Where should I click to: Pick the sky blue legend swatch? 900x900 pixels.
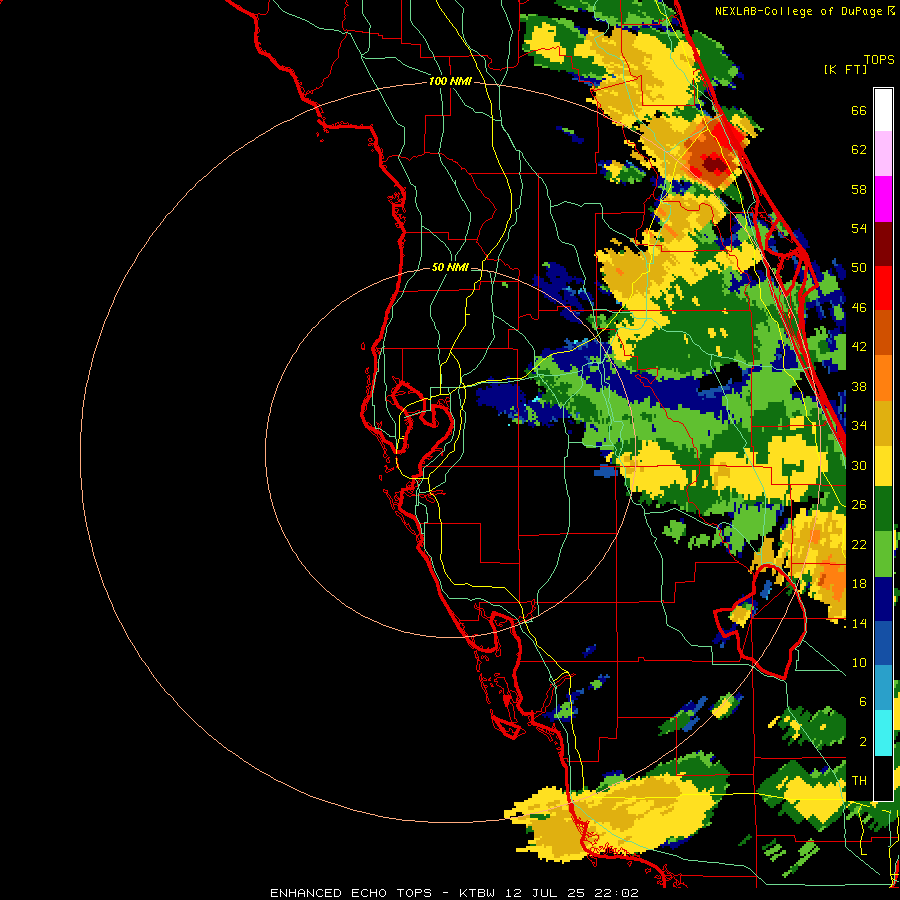883,688
